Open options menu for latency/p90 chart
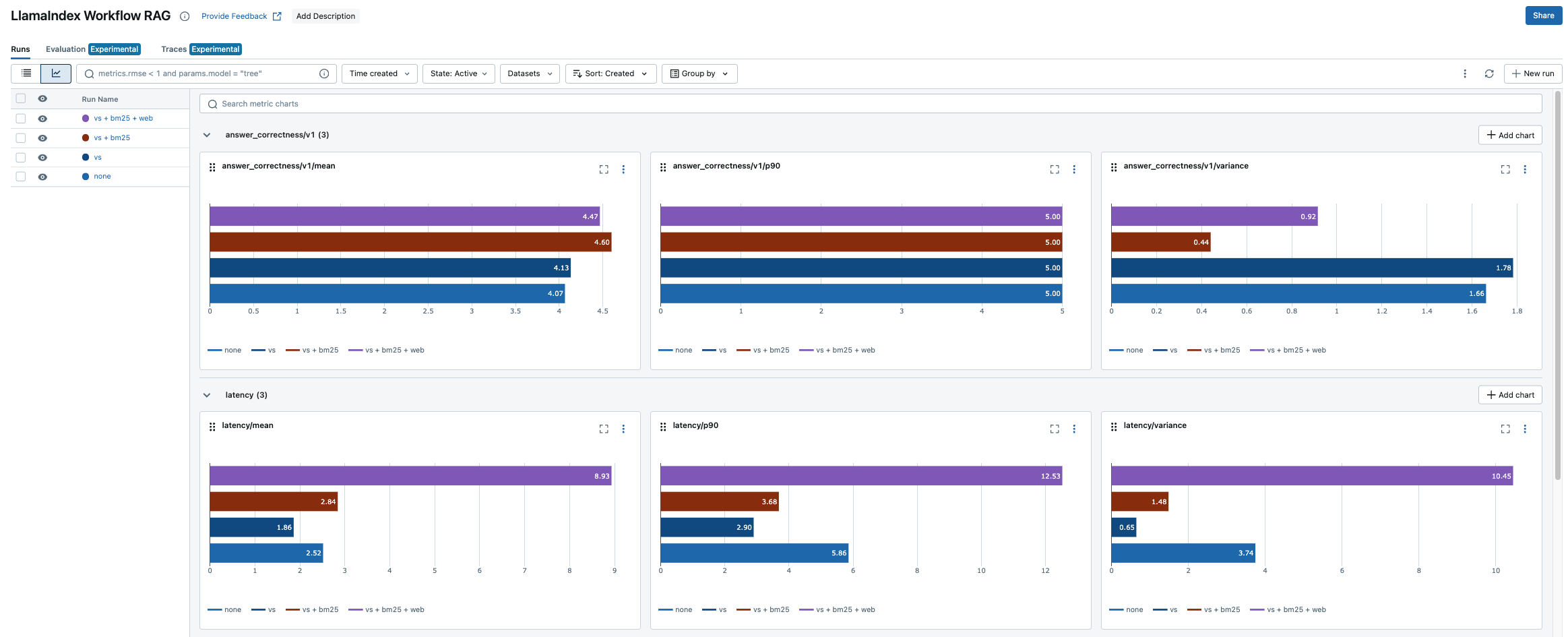The width and height of the screenshot is (1568, 637). tap(1073, 429)
